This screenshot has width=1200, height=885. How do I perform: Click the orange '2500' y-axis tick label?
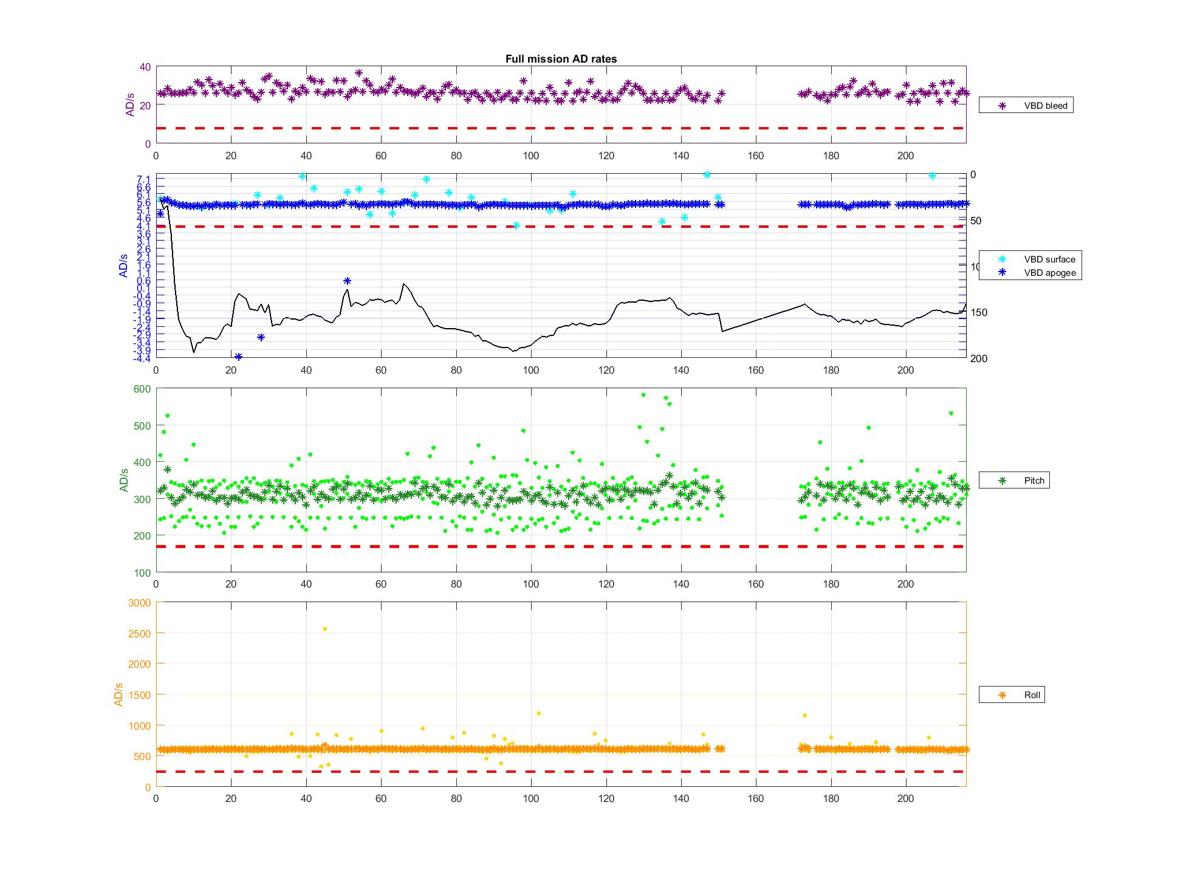pos(140,634)
